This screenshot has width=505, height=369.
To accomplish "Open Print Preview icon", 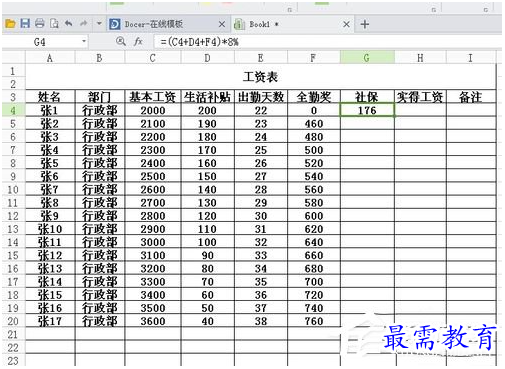I will point(54,24).
